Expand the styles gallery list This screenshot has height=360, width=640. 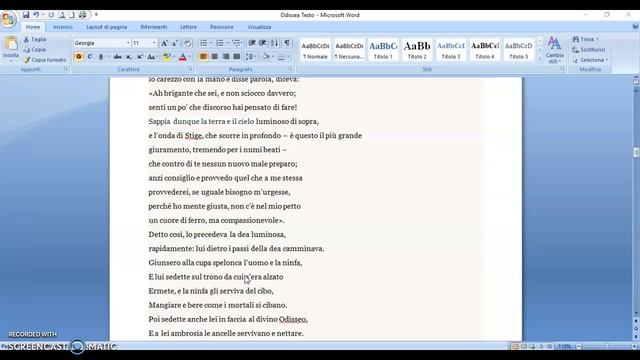[x=540, y=58]
